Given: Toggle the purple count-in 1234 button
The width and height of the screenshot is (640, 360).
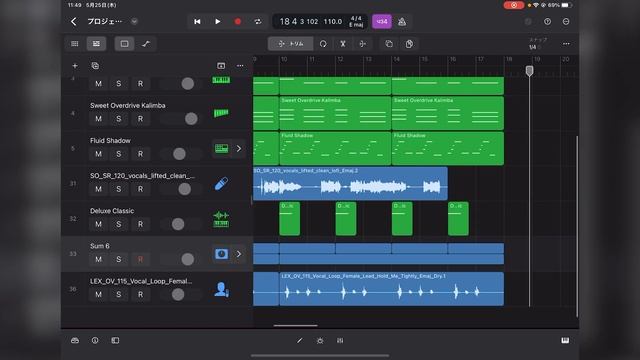Looking at the screenshot, I should click(382, 22).
